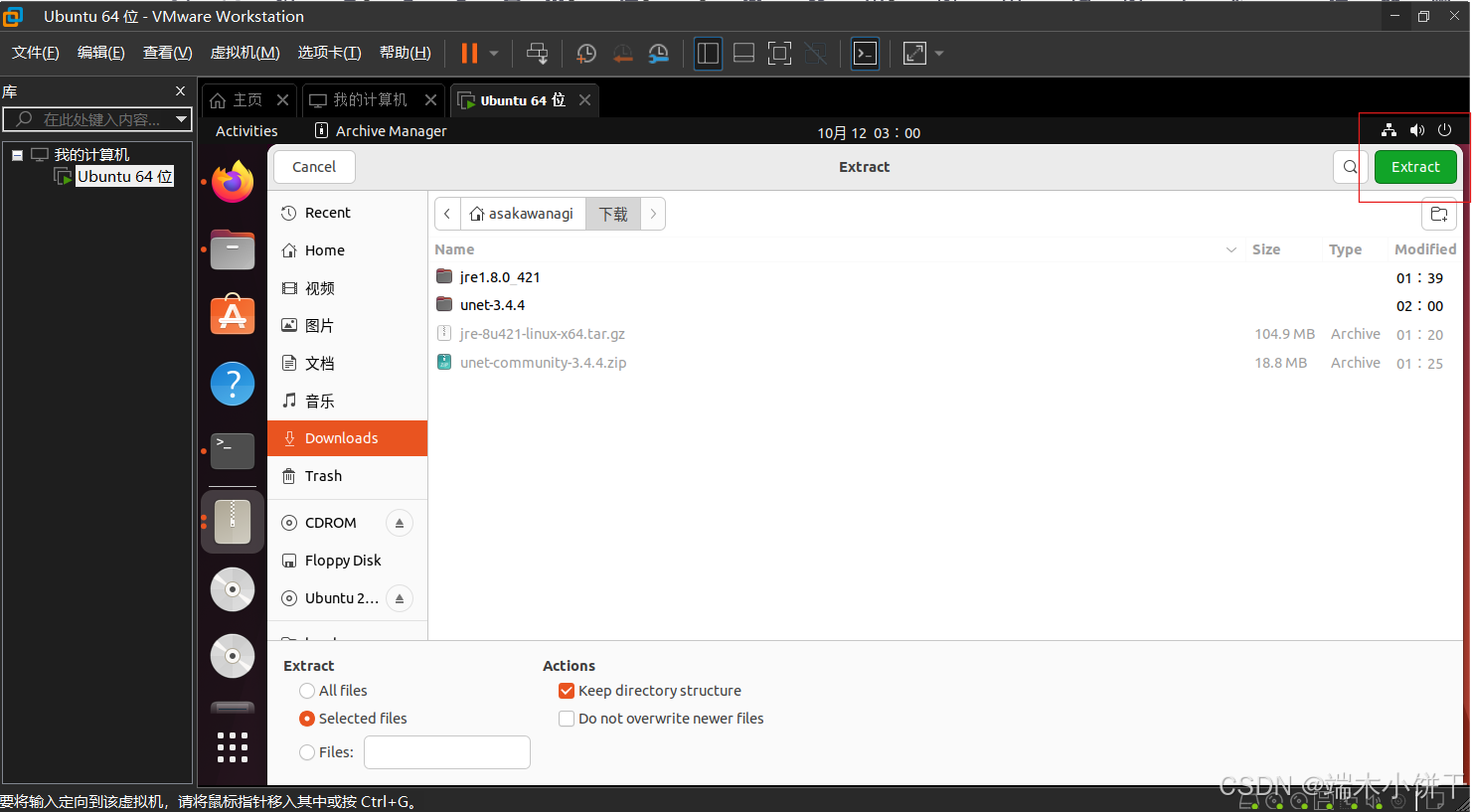Send Ctrl+Alt+Del to the VM icon
This screenshot has height=812, width=1472.
click(537, 53)
